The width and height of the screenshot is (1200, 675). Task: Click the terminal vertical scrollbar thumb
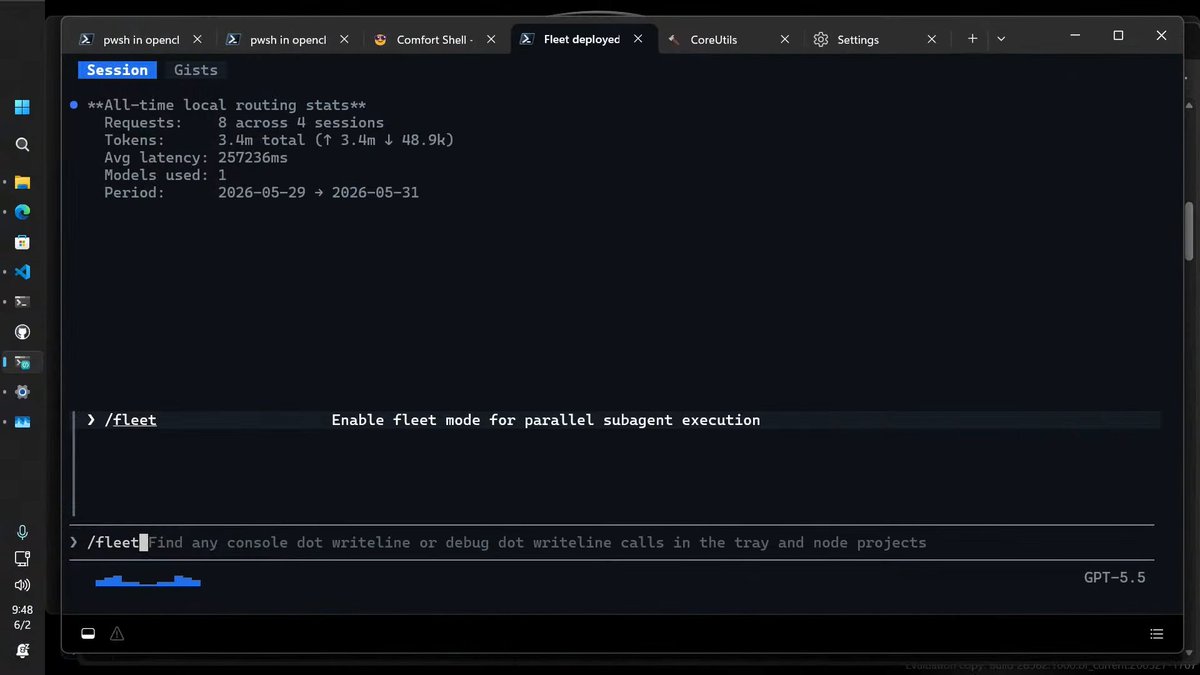pyautogui.click(x=1189, y=231)
